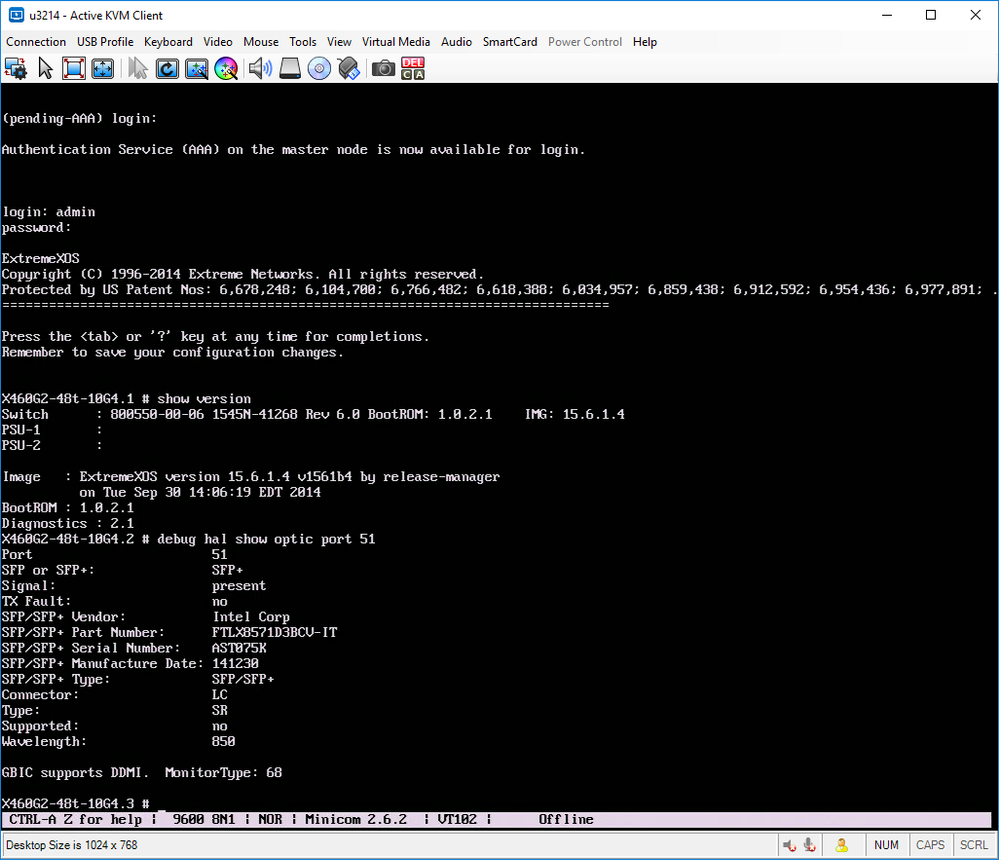The image size is (999, 860).
Task: Click the speaker audio icon in toolbar
Action: [260, 68]
